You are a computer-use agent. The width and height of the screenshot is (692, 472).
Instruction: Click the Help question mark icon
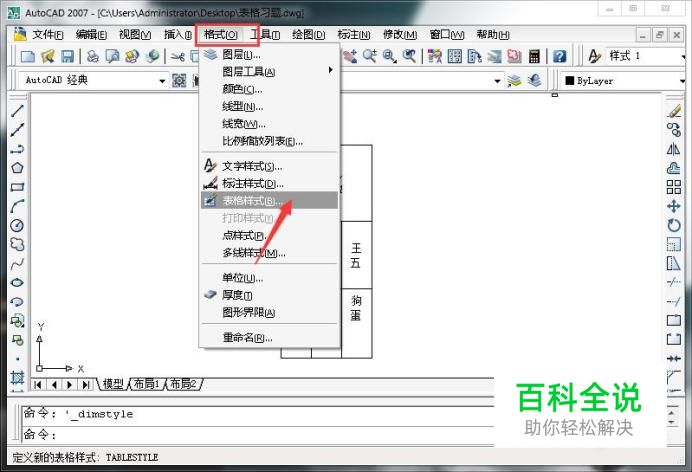coord(560,56)
